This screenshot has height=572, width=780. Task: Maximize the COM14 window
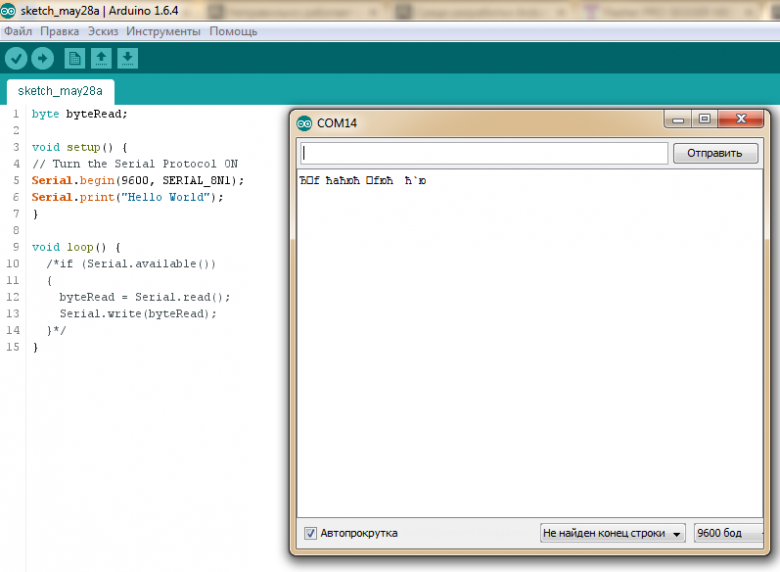[x=704, y=119]
